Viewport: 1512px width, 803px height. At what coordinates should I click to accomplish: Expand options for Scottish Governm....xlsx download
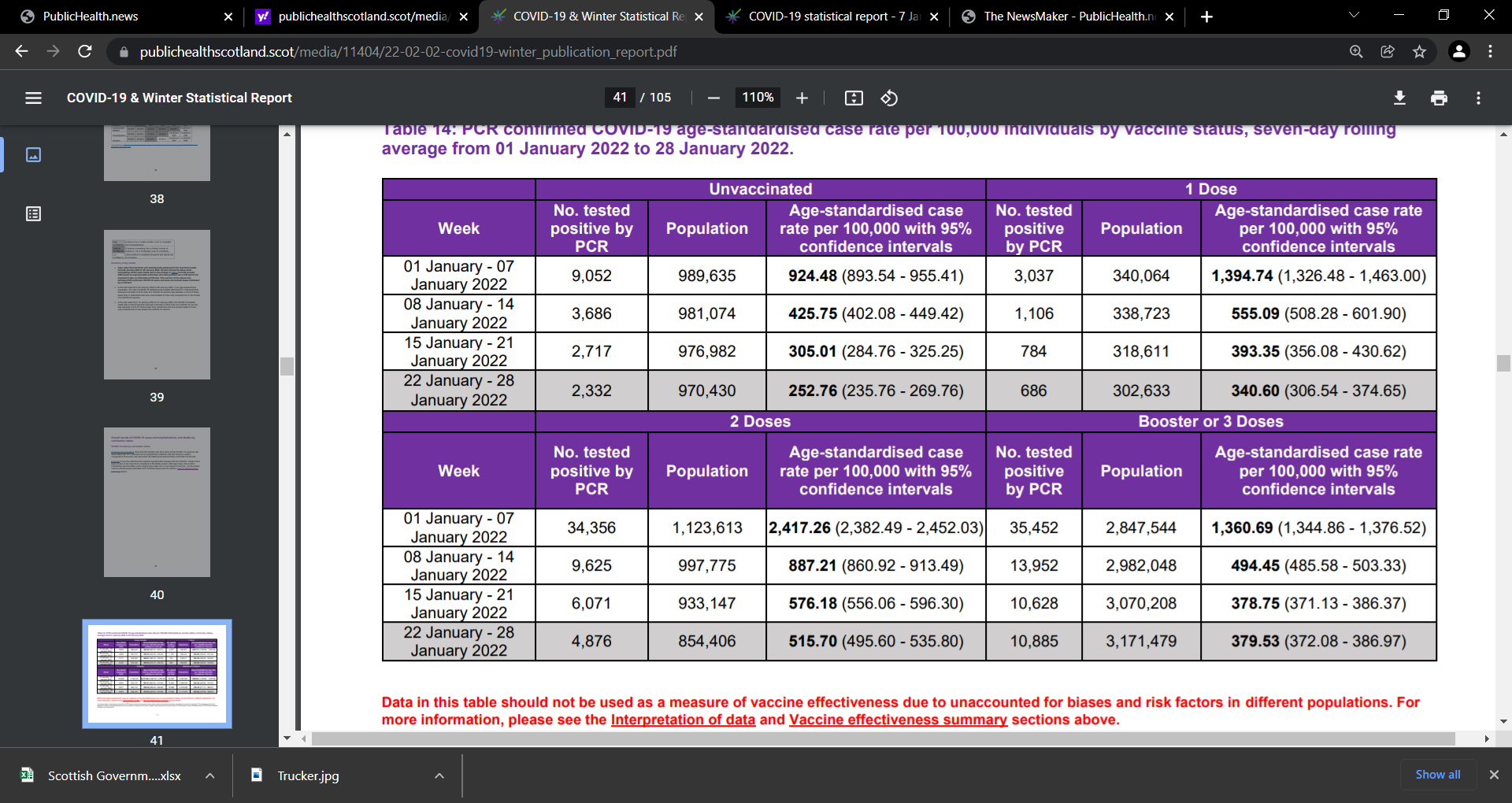(209, 775)
